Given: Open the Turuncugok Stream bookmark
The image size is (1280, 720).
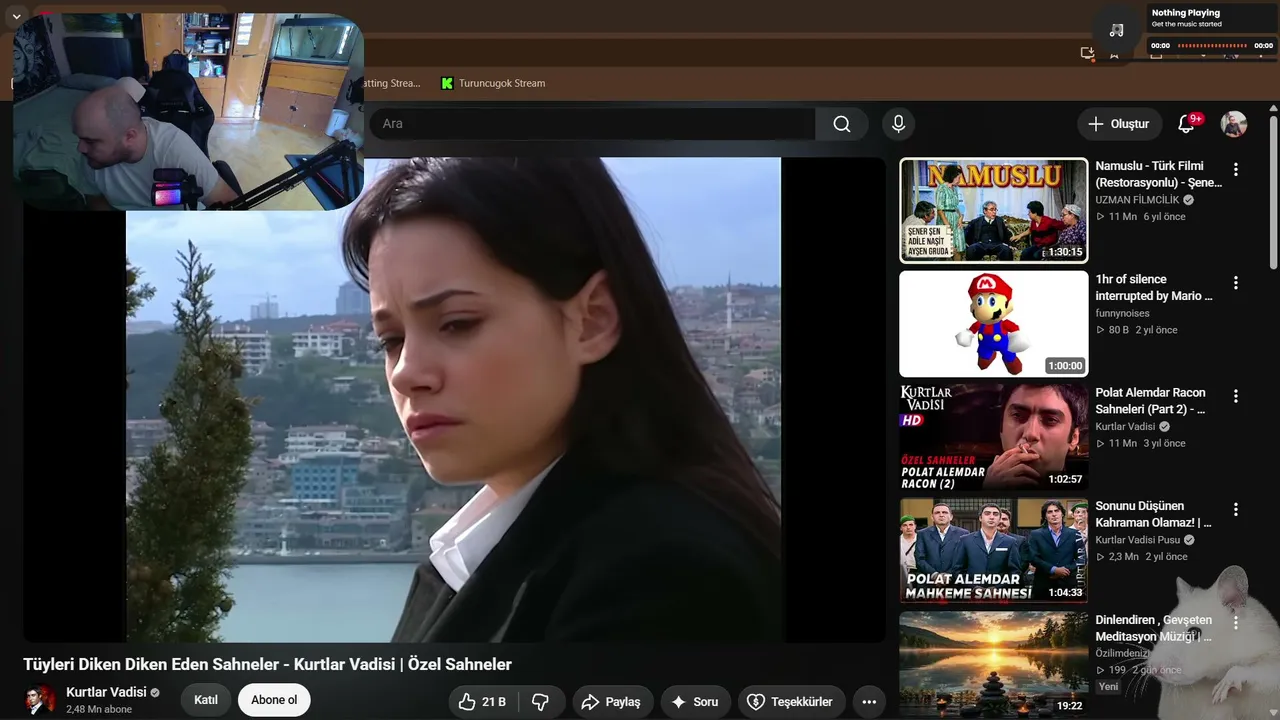Looking at the screenshot, I should point(493,83).
